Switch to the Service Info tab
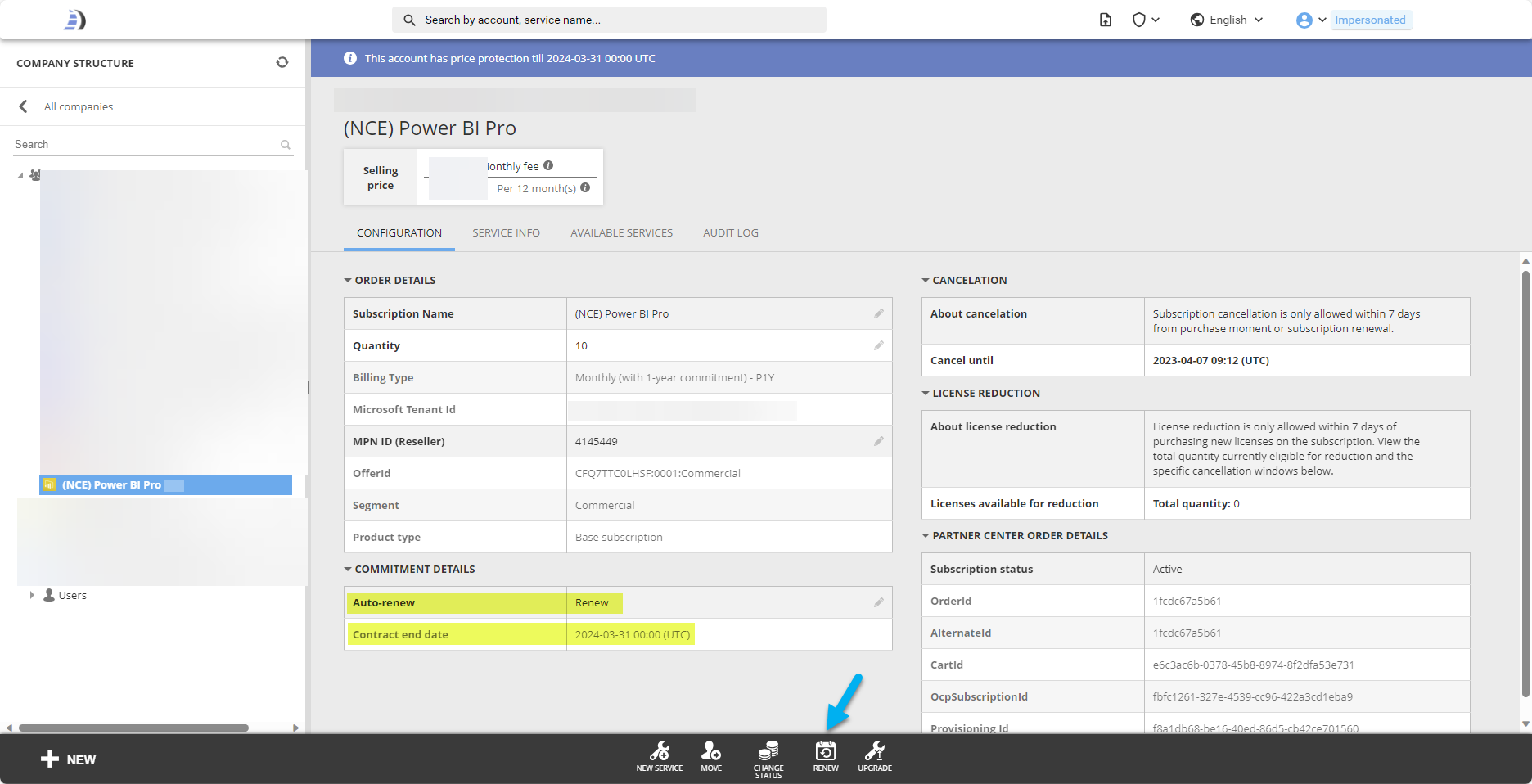Screen dimensions: 1532x784 tap(506, 233)
